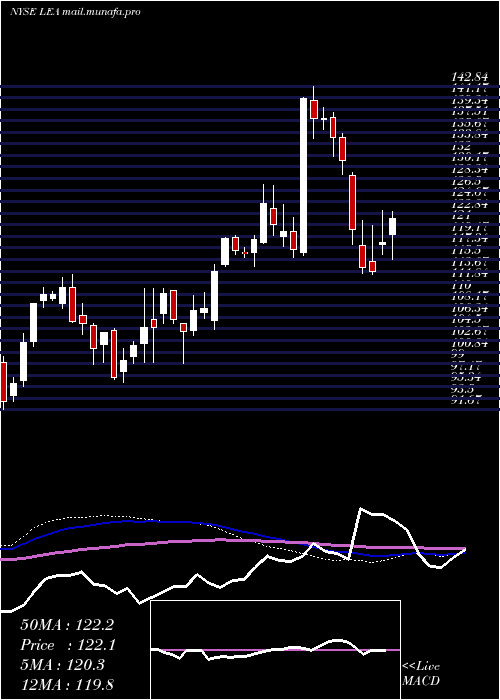Click the 110 price axis label
500x700 pixels.
(x=462, y=286)
